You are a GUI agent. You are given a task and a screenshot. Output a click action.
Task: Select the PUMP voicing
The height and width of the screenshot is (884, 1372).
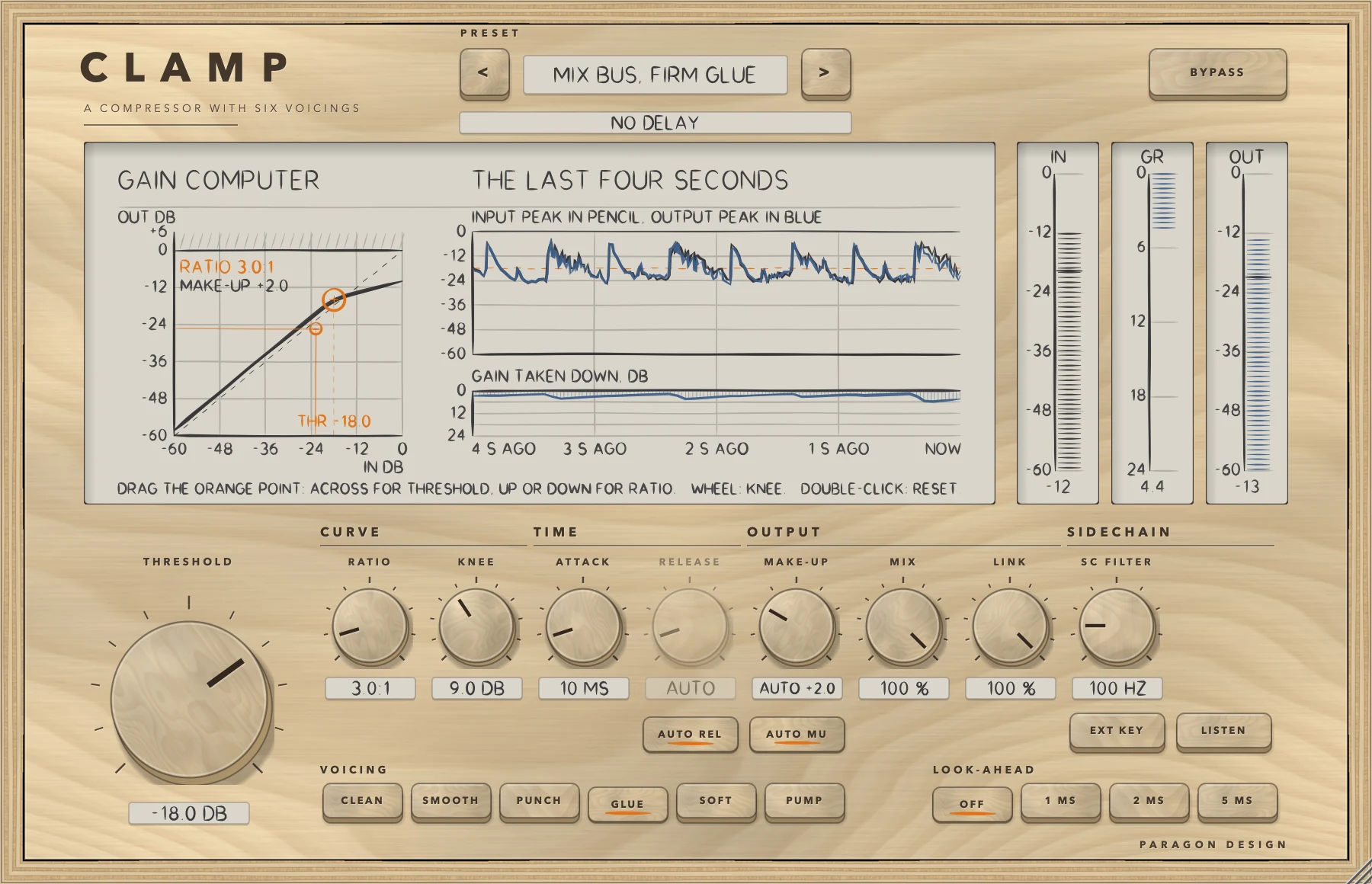804,802
